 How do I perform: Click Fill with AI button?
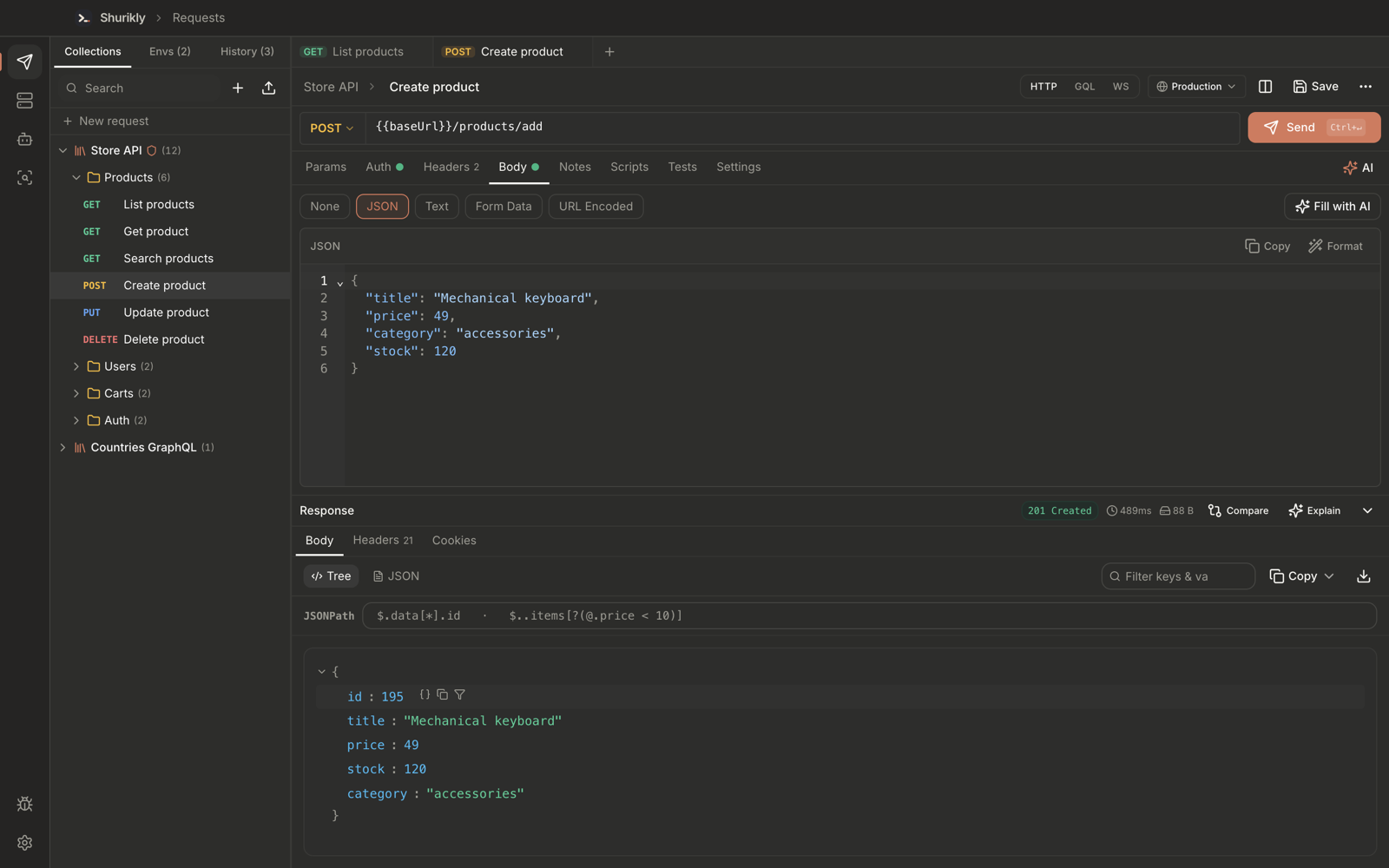1333,207
